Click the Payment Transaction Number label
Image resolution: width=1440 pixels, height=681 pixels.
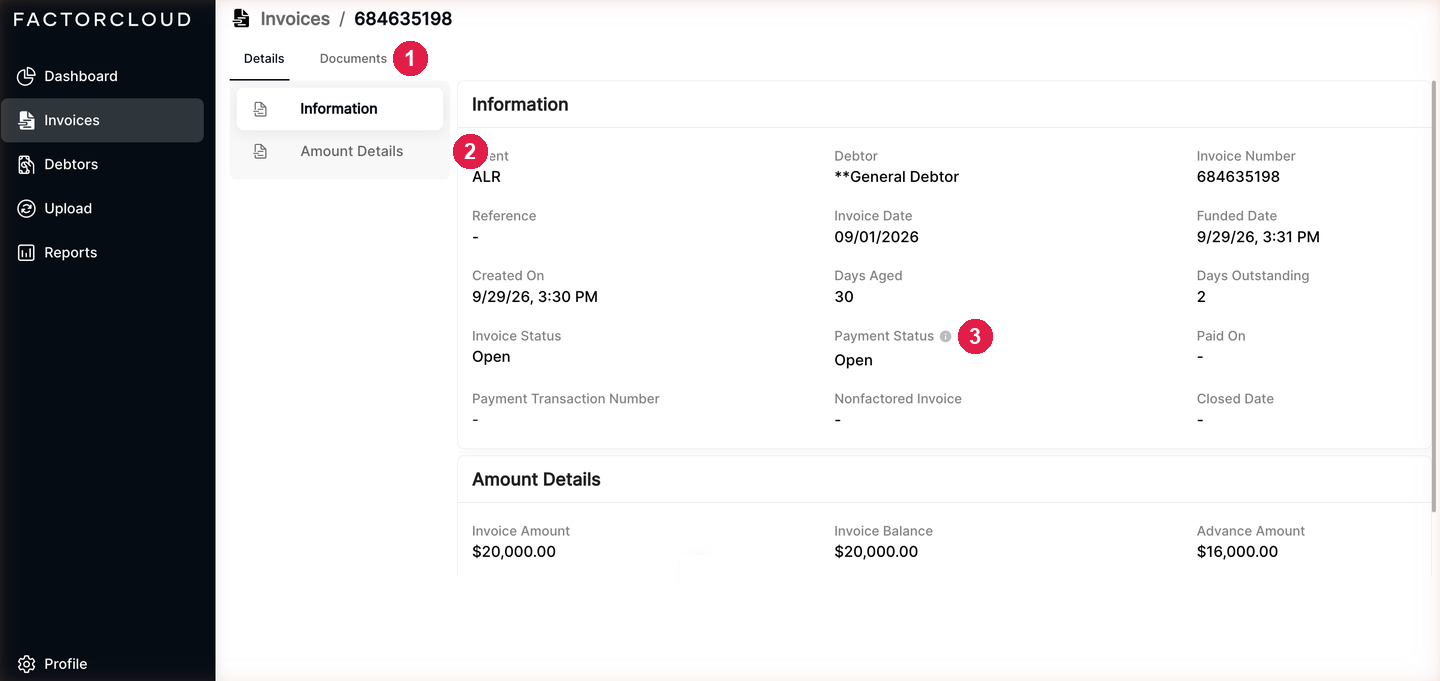(x=566, y=399)
